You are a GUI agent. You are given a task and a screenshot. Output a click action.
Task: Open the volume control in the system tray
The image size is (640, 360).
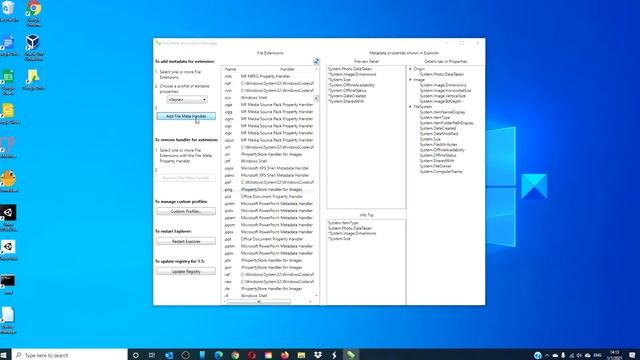579,356
